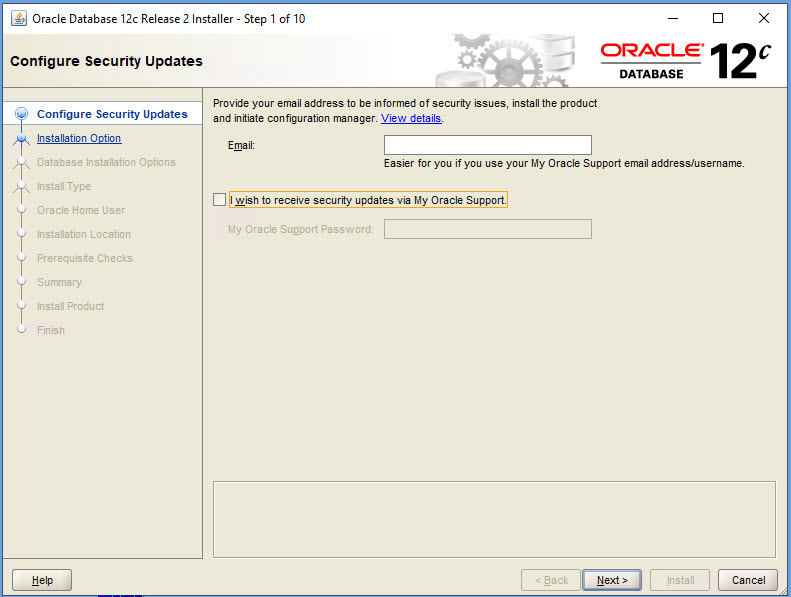Click the empty message area at bottom

tap(494, 519)
